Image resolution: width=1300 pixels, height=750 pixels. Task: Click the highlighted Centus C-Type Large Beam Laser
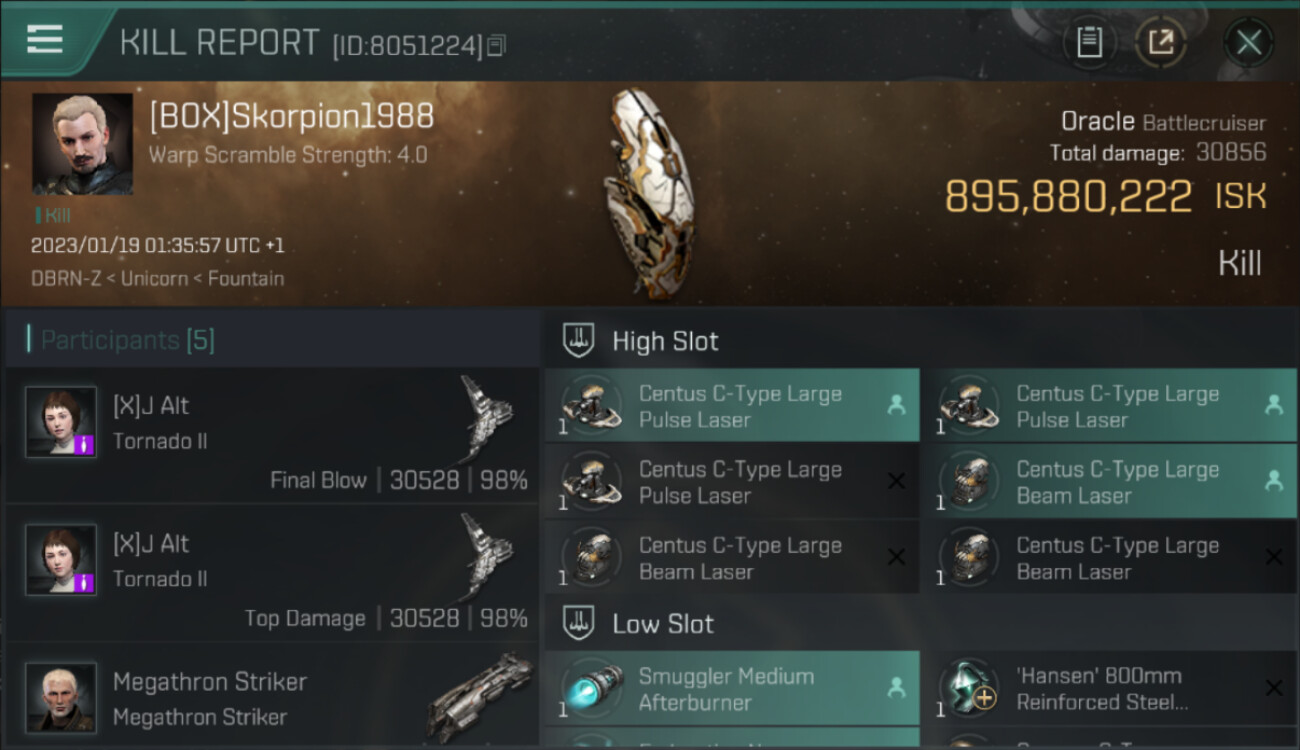pos(1109,481)
